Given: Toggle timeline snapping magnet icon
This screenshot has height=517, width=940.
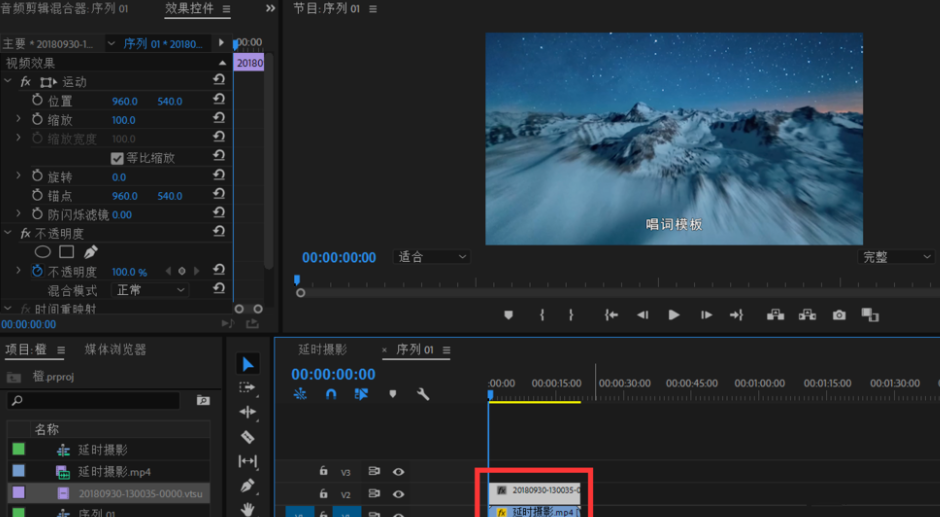Looking at the screenshot, I should [x=331, y=394].
